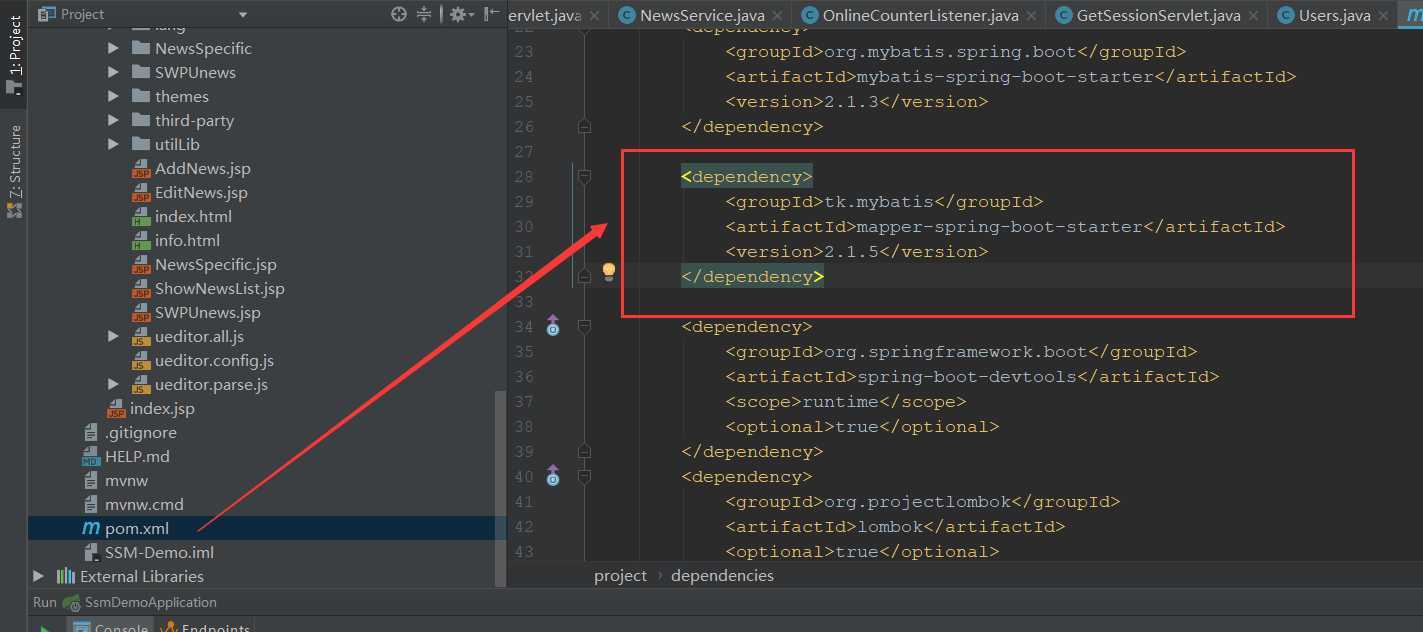Expand the utilLib folder

pyautogui.click(x=113, y=144)
